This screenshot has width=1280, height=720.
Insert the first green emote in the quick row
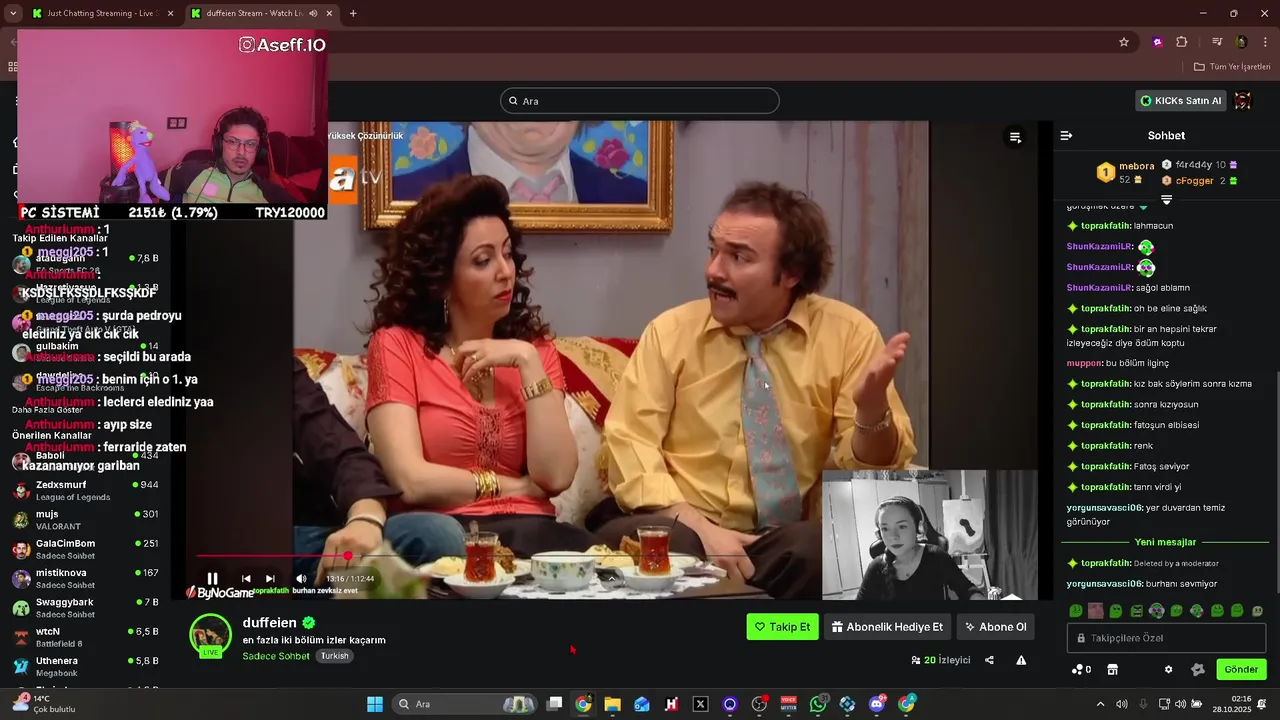[x=1075, y=611]
